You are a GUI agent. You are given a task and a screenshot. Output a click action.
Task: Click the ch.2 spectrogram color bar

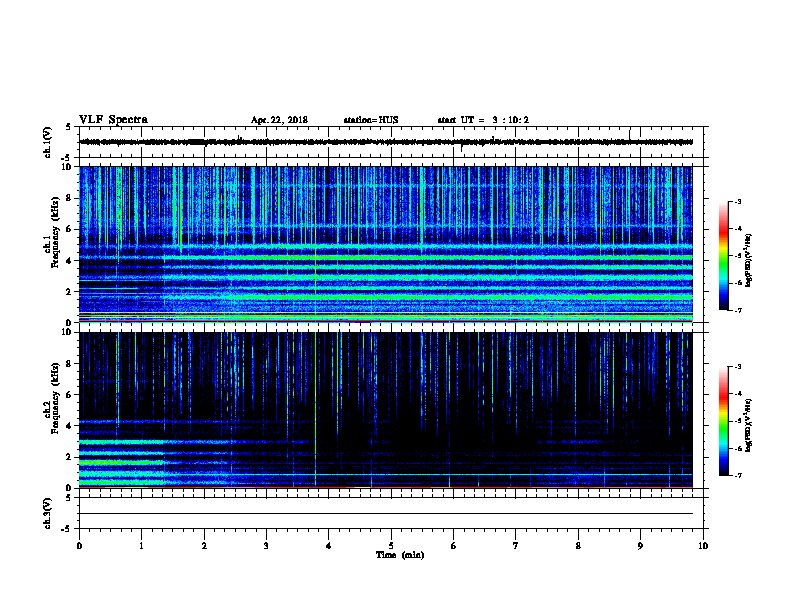coord(724,421)
